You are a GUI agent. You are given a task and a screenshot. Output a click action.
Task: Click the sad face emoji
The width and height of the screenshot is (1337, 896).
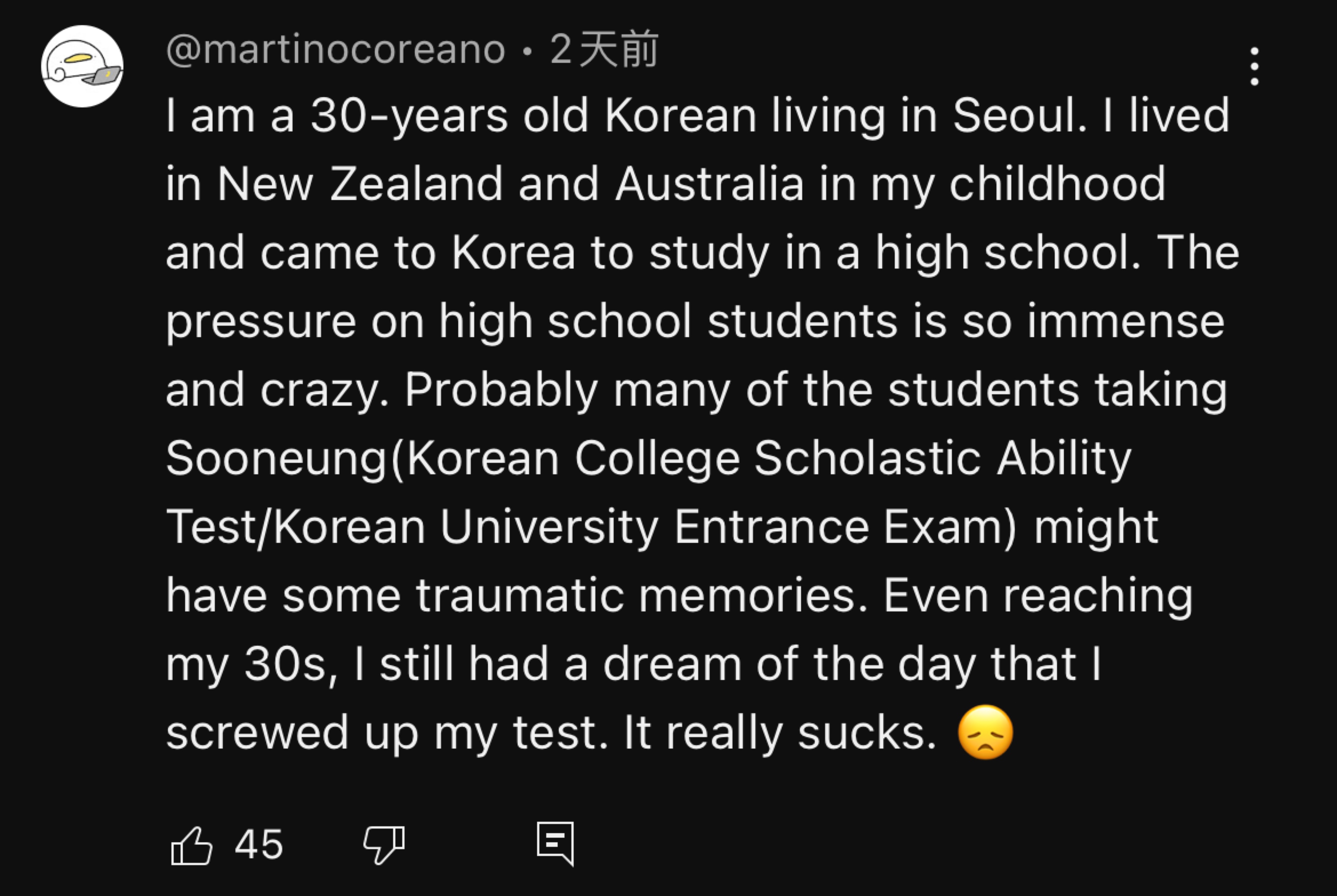[985, 733]
